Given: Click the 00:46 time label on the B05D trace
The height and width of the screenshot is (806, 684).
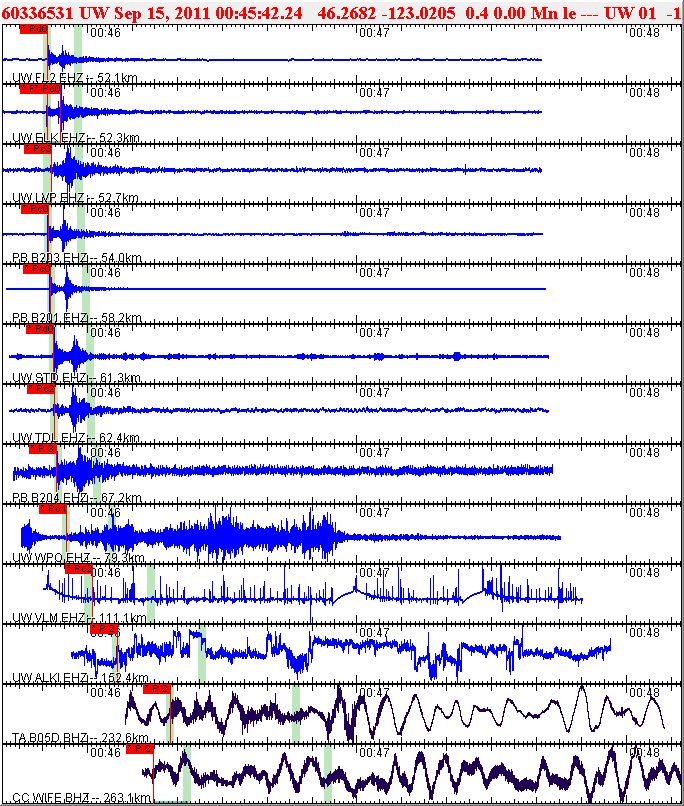Looking at the screenshot, I should 105,693.
